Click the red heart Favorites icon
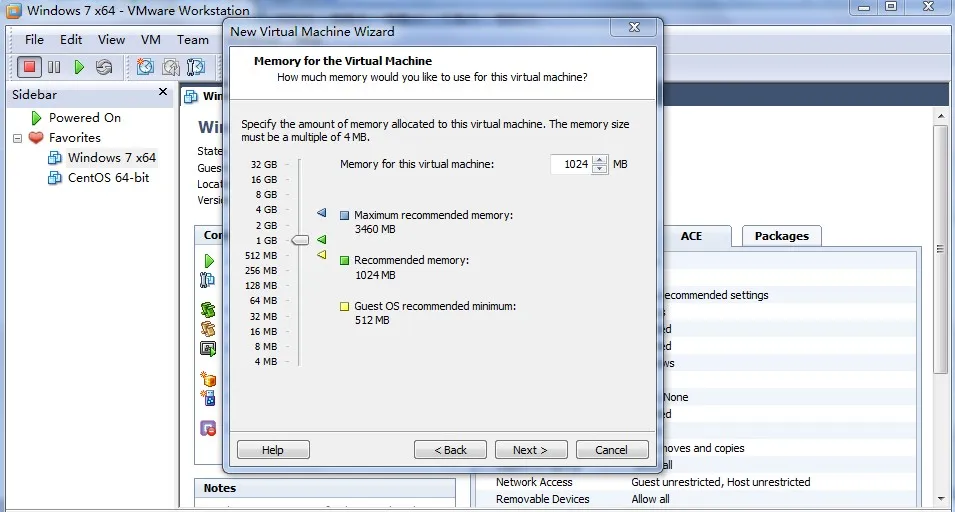 point(36,138)
